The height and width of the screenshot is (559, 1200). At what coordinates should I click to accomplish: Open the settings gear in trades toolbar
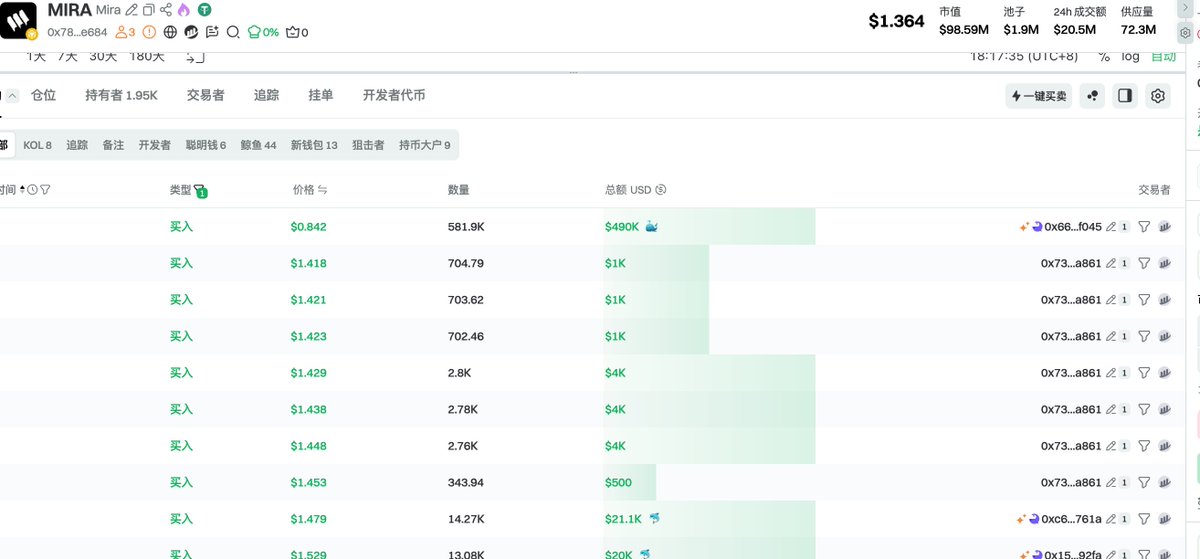pyautogui.click(x=1158, y=96)
